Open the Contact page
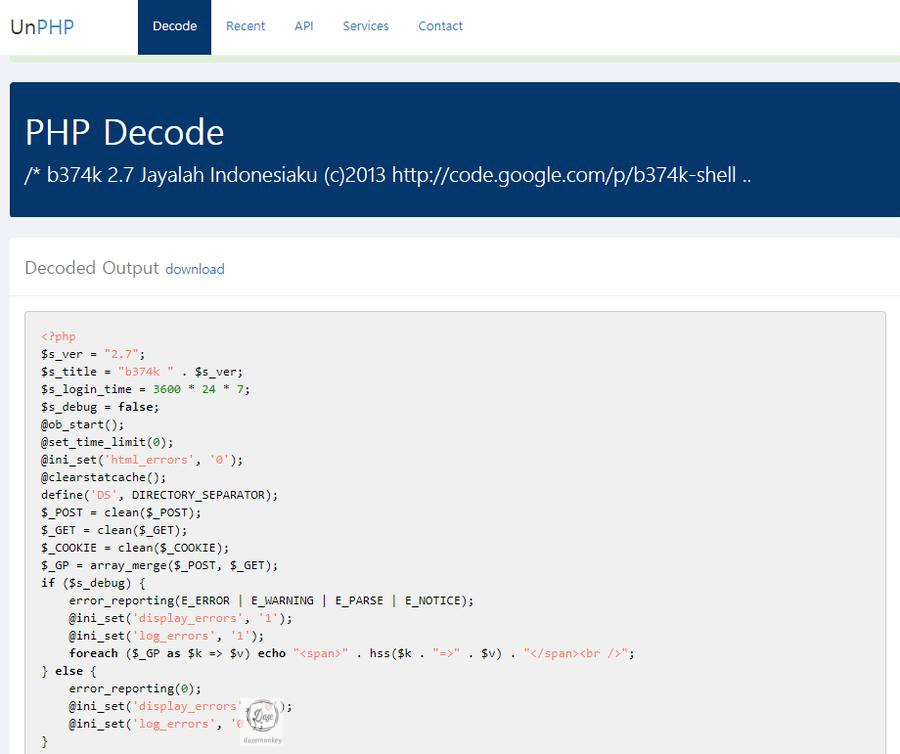Viewport: 900px width, 754px height. tap(440, 26)
